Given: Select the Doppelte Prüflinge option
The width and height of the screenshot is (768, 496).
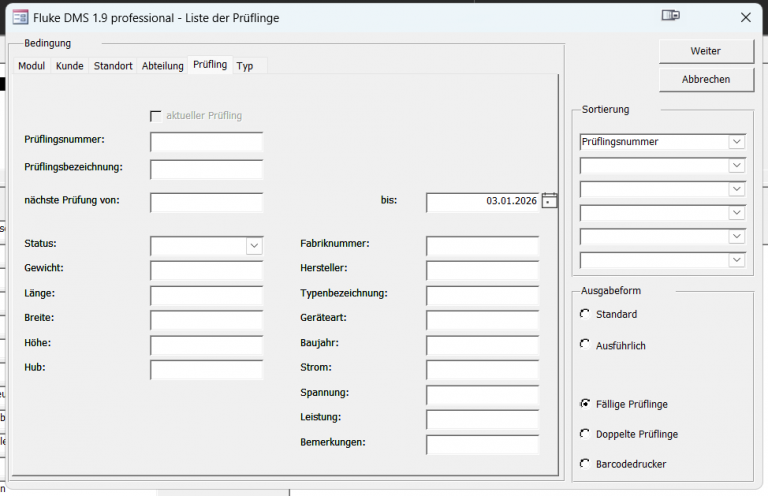Looking at the screenshot, I should click(585, 434).
